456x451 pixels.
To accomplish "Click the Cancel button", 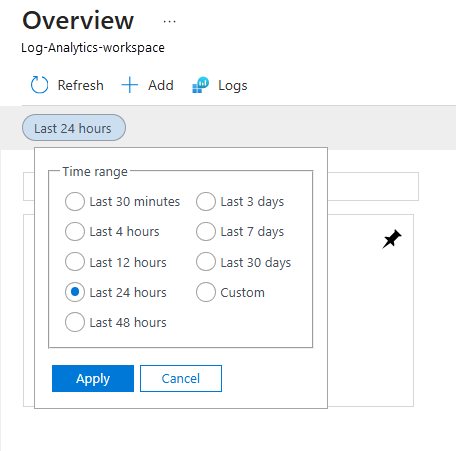I will click(181, 378).
